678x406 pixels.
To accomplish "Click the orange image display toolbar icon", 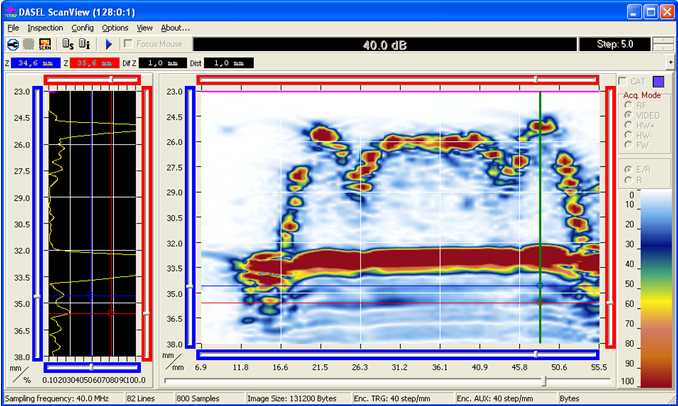I will pyautogui.click(x=46, y=45).
